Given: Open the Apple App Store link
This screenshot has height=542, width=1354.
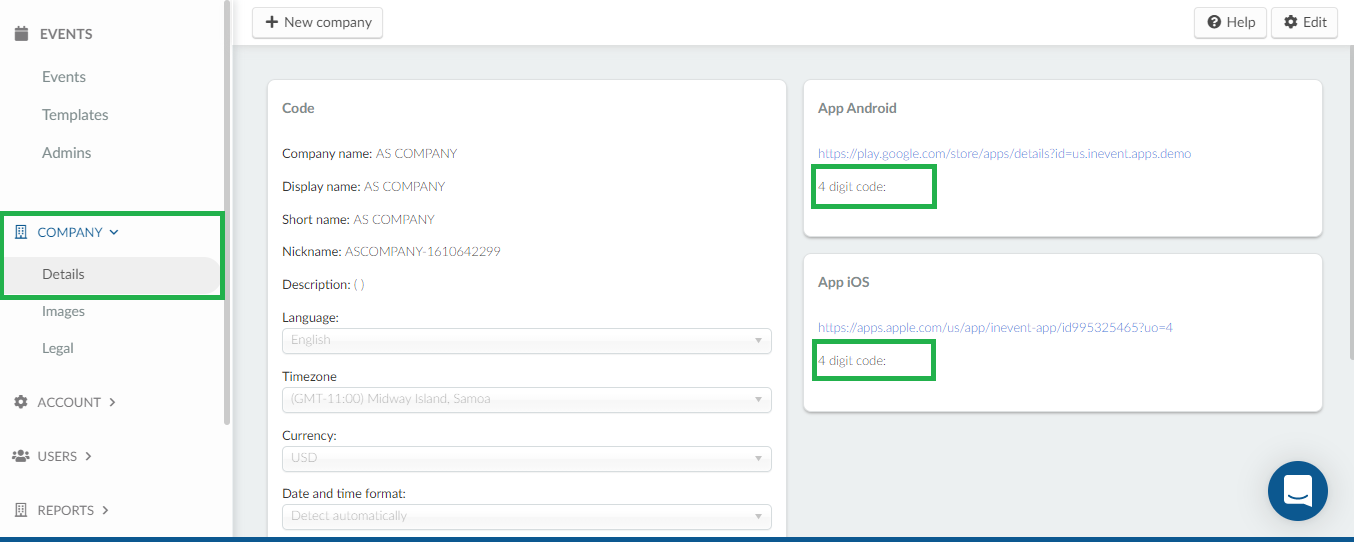Looking at the screenshot, I should coord(995,328).
